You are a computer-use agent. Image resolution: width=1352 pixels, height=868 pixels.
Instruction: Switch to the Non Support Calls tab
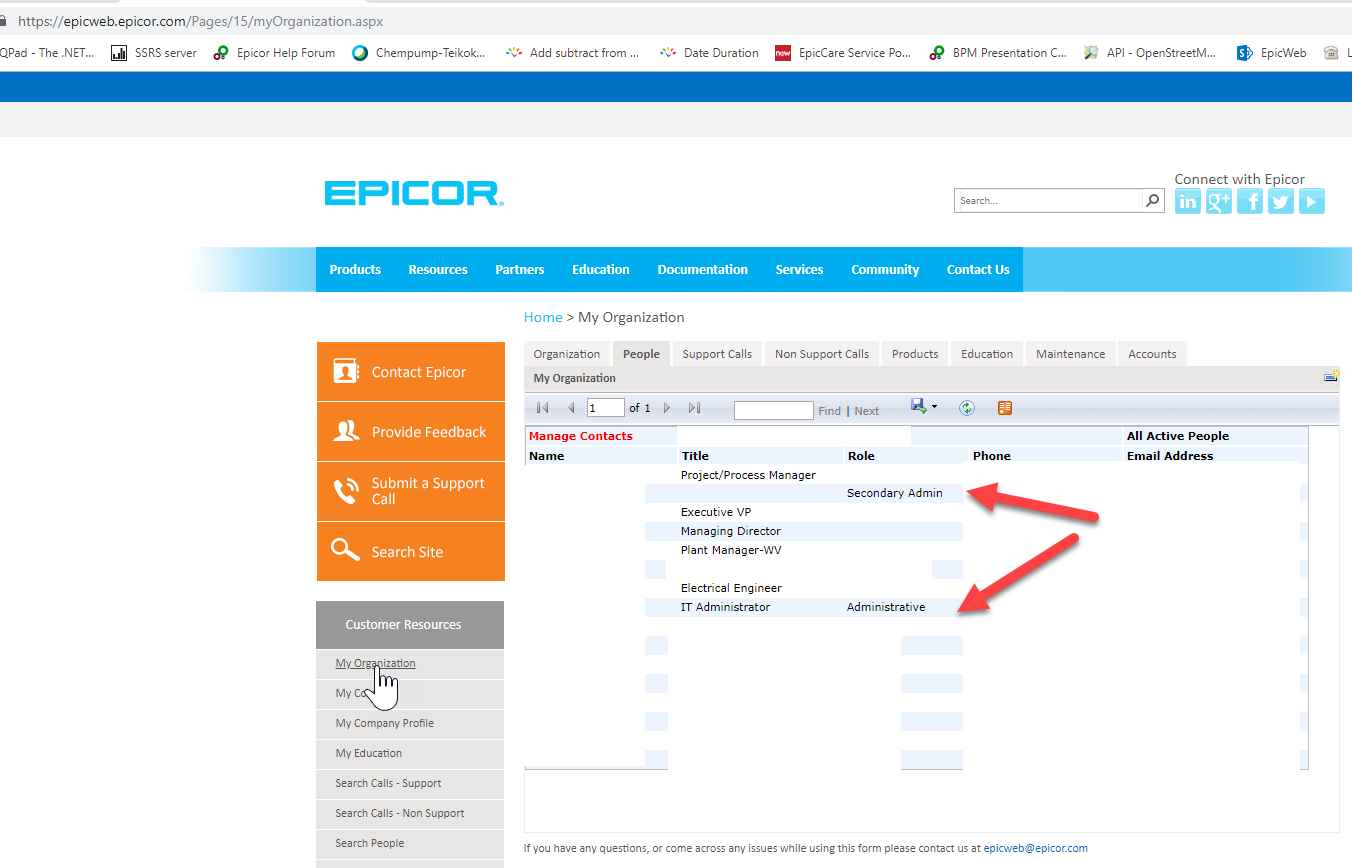click(822, 354)
